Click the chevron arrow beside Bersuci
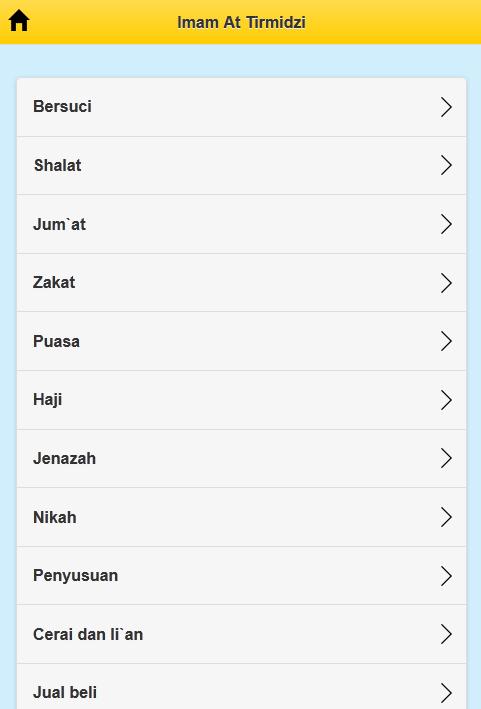Image resolution: width=481 pixels, height=709 pixels. coord(446,107)
